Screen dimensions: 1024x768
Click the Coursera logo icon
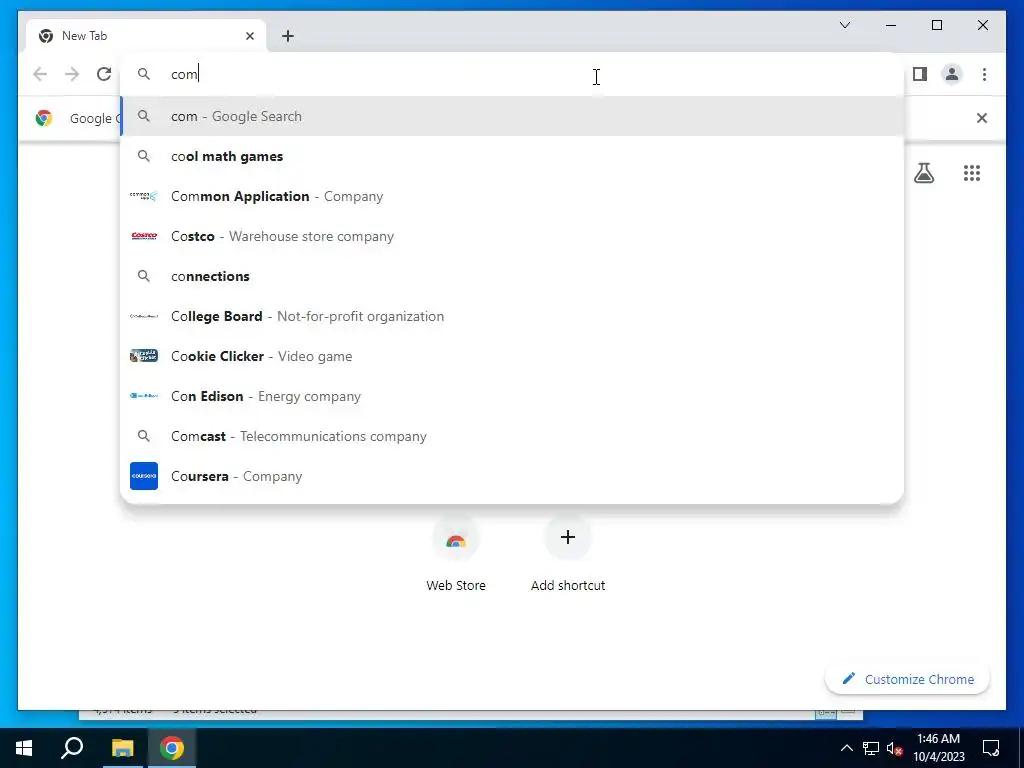144,476
